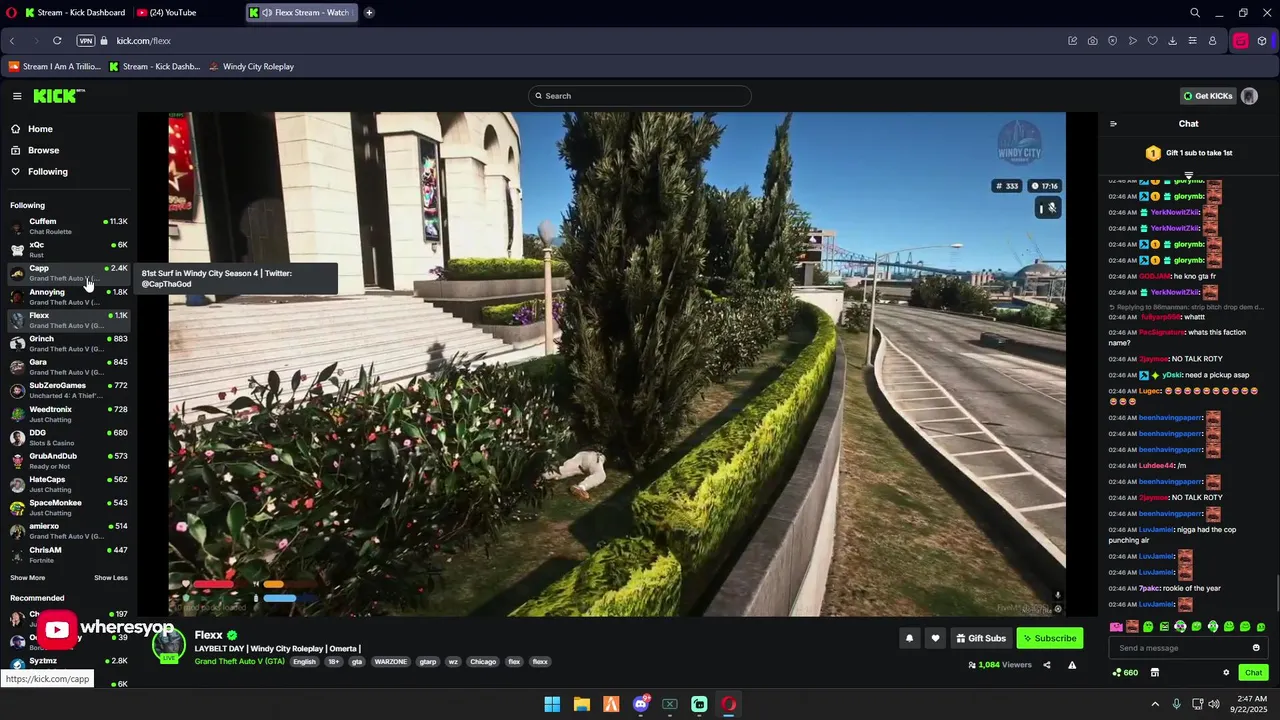Screen dimensions: 1280x720
Task: Switch to the (24) YouTube tab
Action: coord(167,13)
